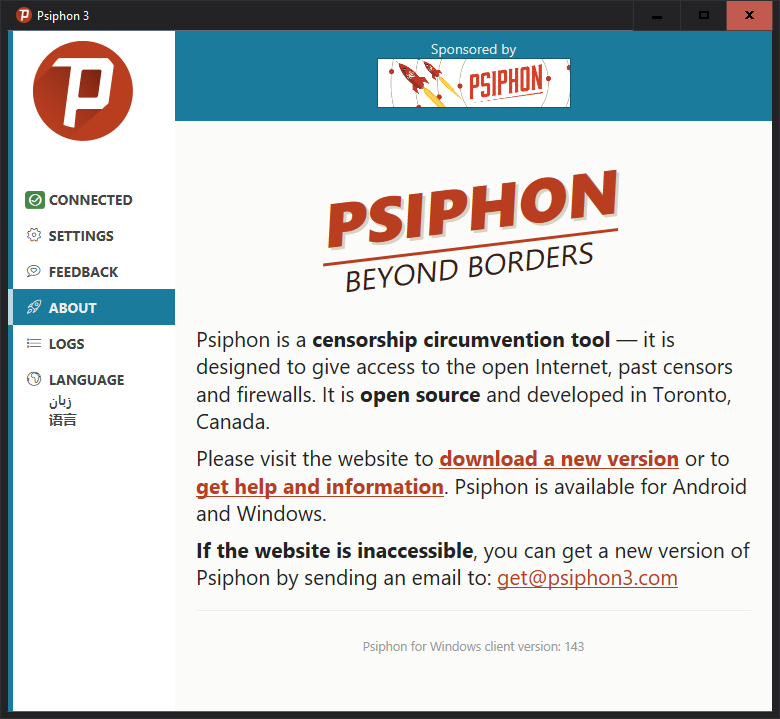
Task: Click the About rocket icon
Action: point(34,307)
